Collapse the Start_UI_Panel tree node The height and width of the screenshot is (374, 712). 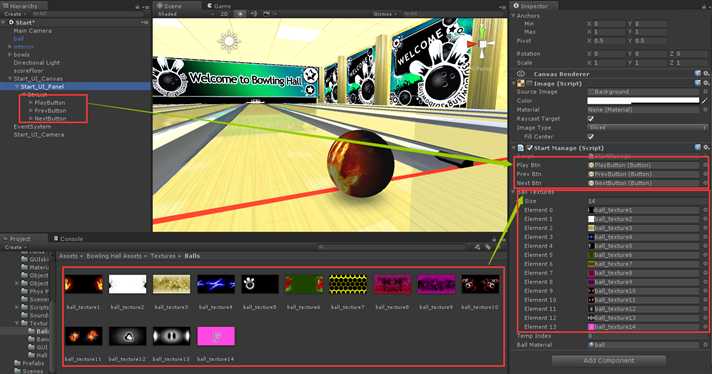(x=17, y=87)
